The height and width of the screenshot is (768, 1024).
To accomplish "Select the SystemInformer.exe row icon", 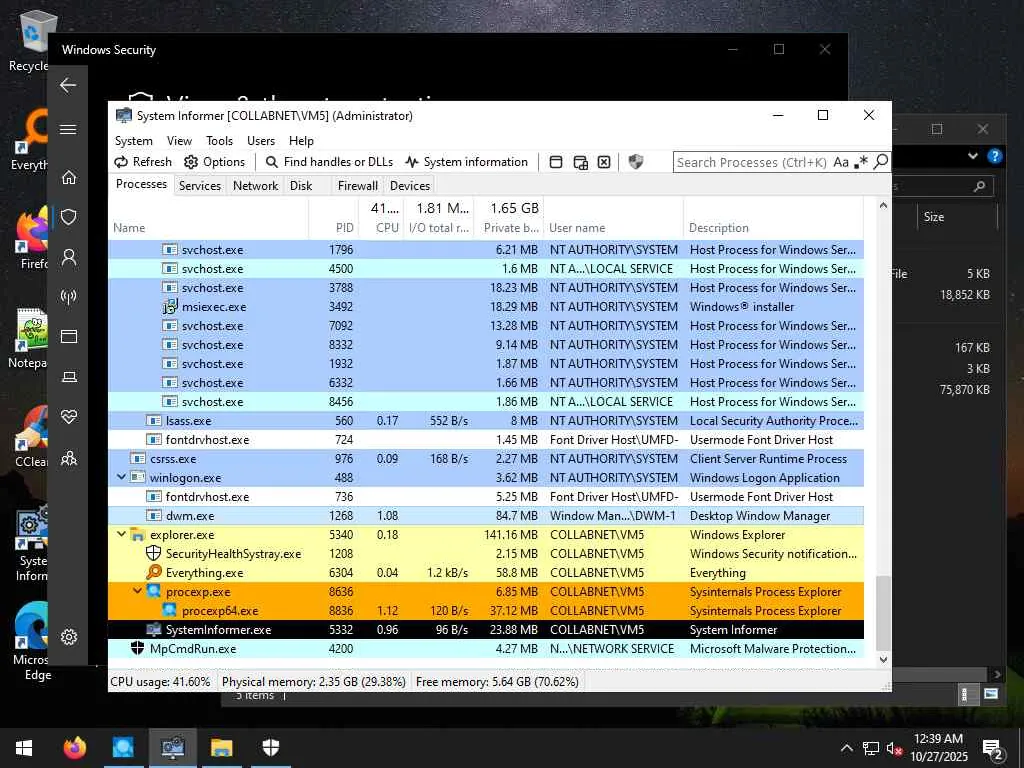I will 153,630.
